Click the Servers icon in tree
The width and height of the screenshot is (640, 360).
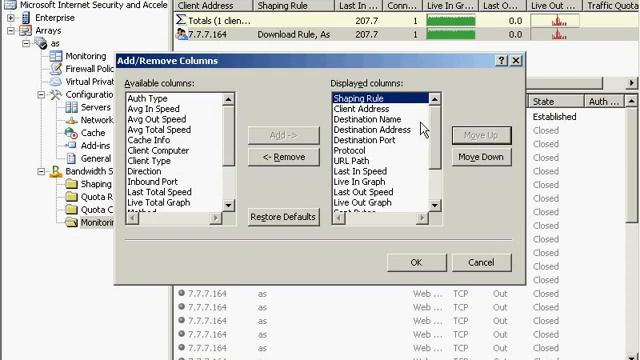(x=71, y=107)
